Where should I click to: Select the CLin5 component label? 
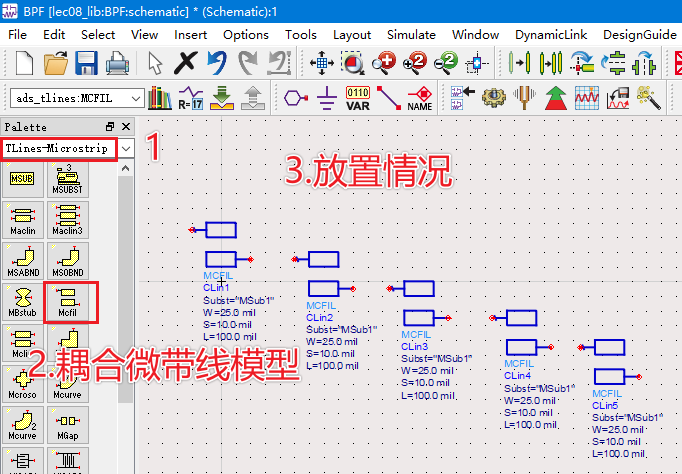(605, 405)
